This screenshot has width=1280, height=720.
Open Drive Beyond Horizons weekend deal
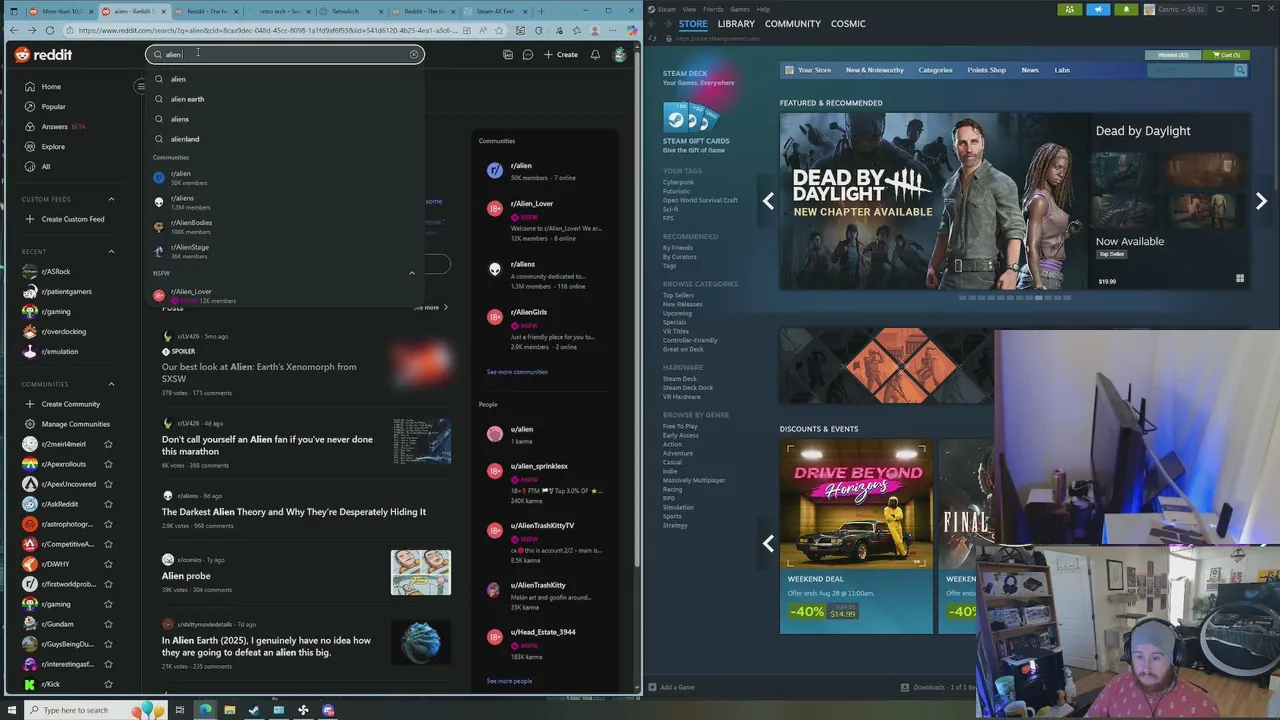point(856,536)
